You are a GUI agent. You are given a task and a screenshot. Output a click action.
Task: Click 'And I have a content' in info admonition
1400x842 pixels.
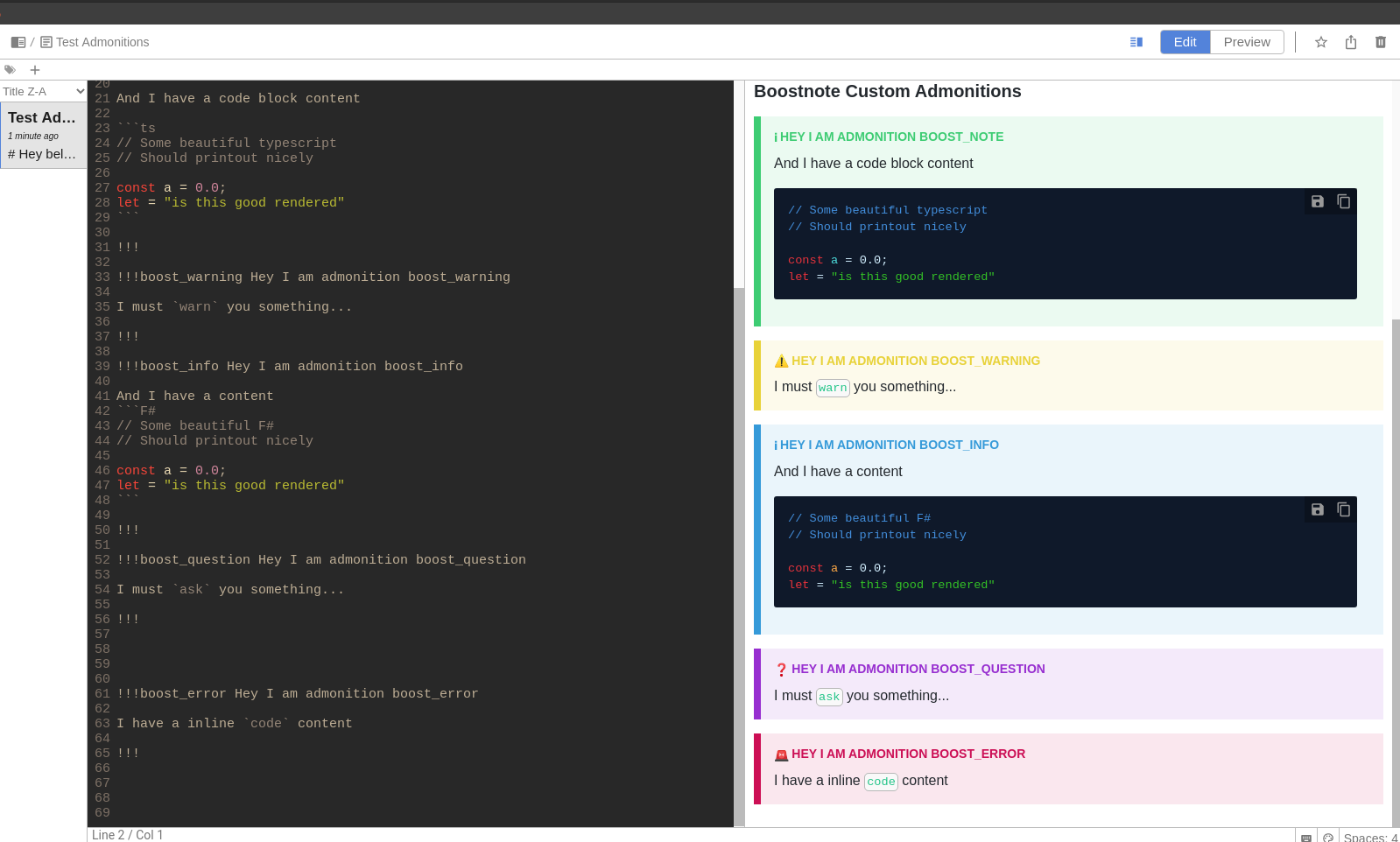point(838,471)
